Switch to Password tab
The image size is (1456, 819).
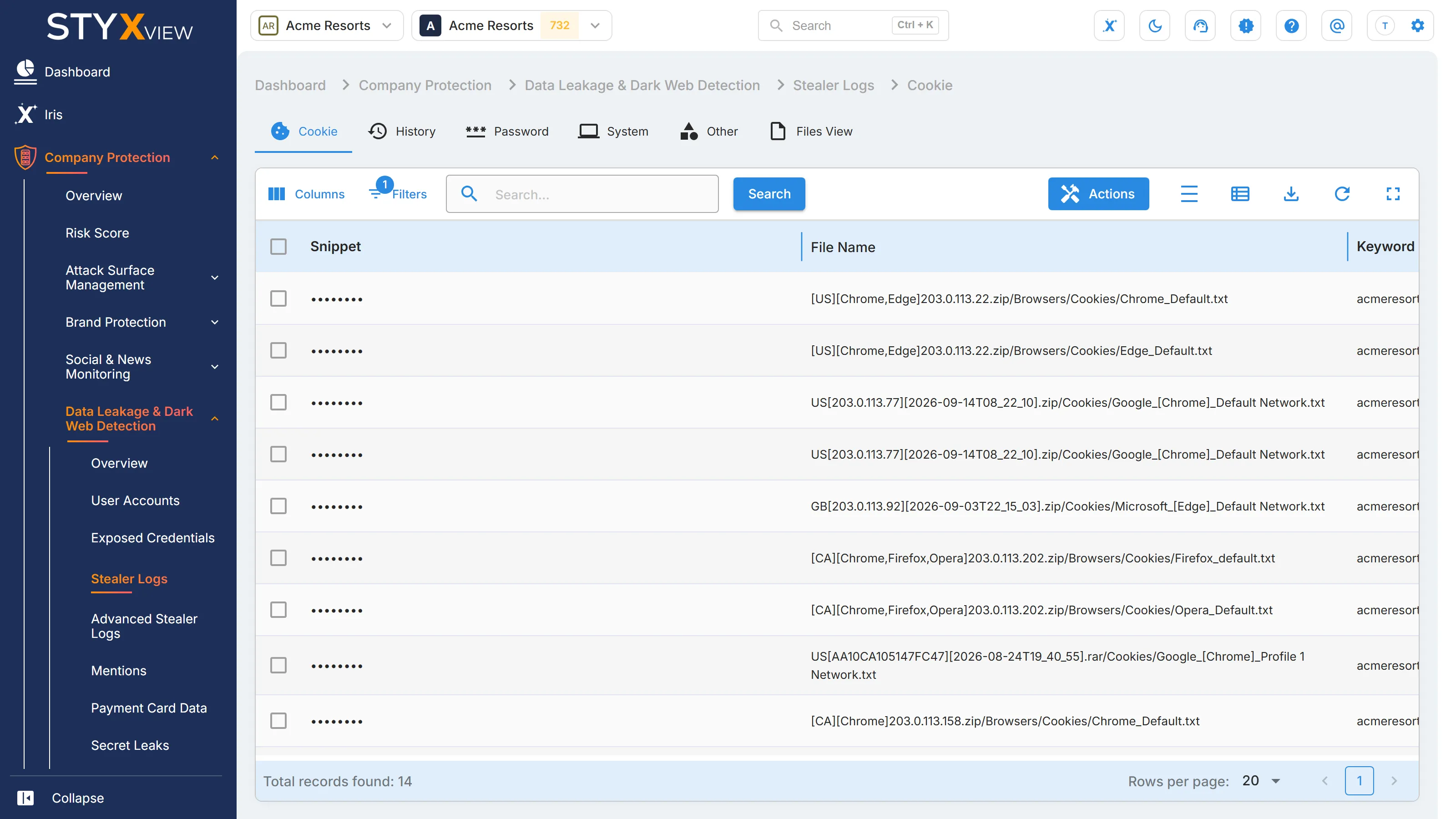[x=507, y=131]
